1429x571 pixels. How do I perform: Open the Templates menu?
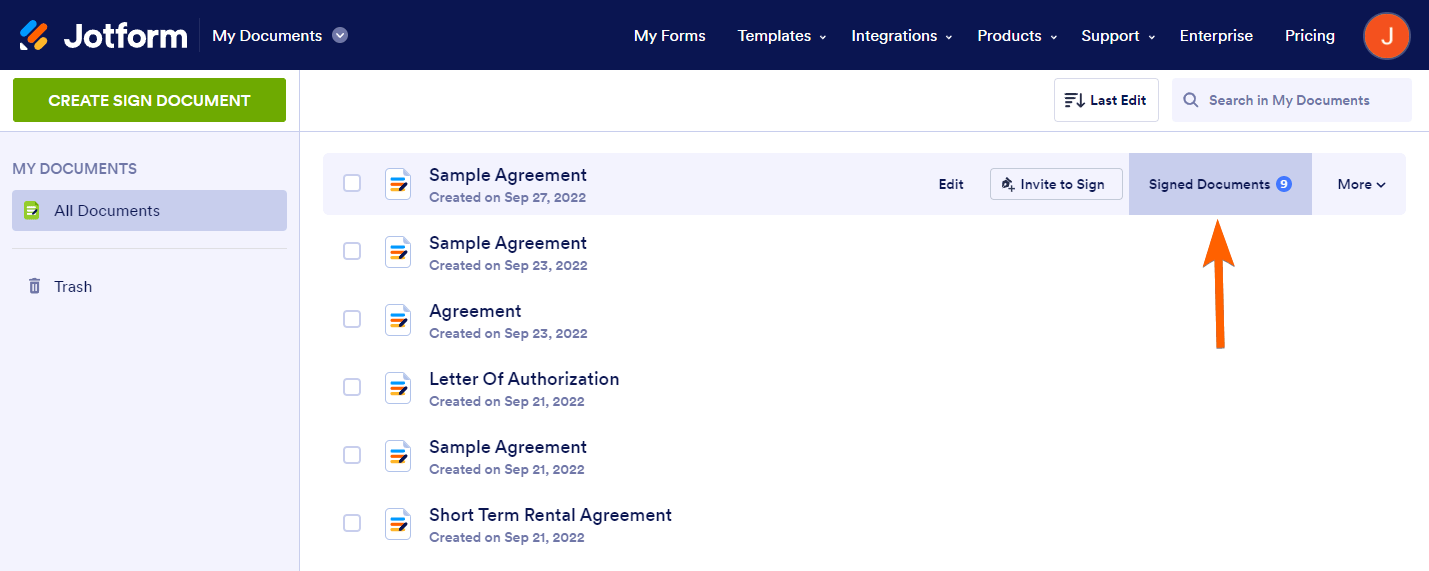tap(781, 36)
